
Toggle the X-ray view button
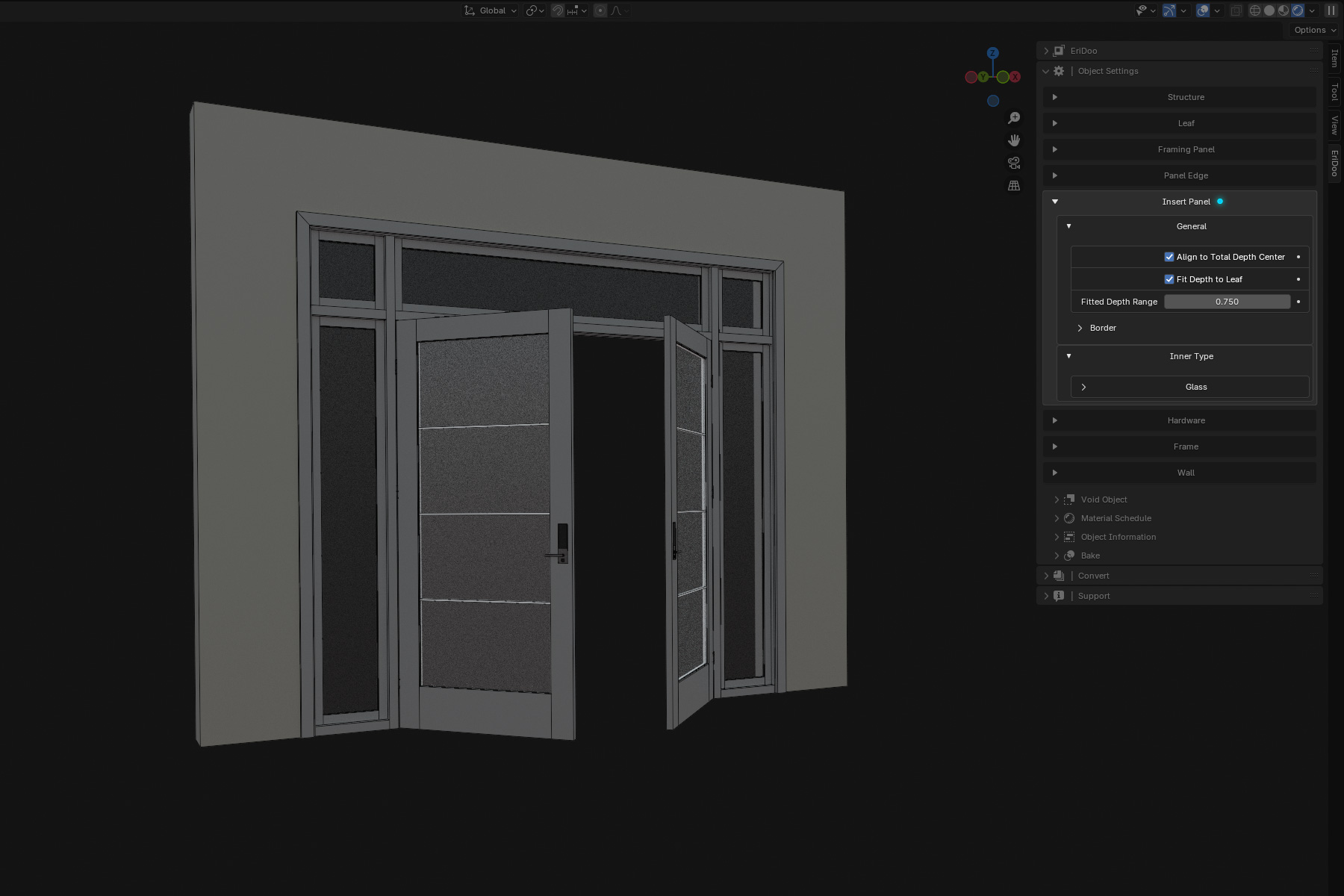[1236, 10]
